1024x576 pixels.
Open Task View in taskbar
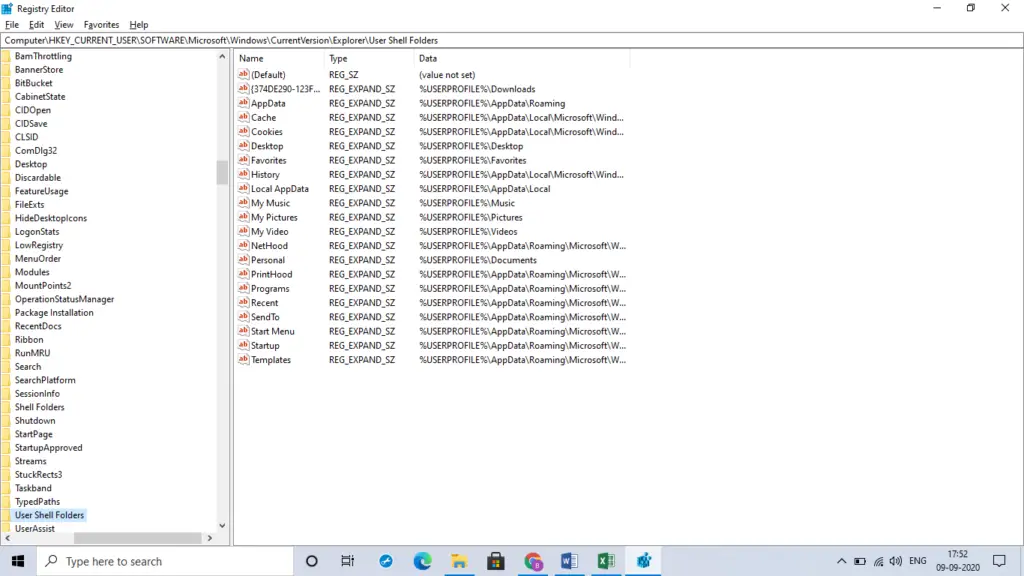coord(347,561)
